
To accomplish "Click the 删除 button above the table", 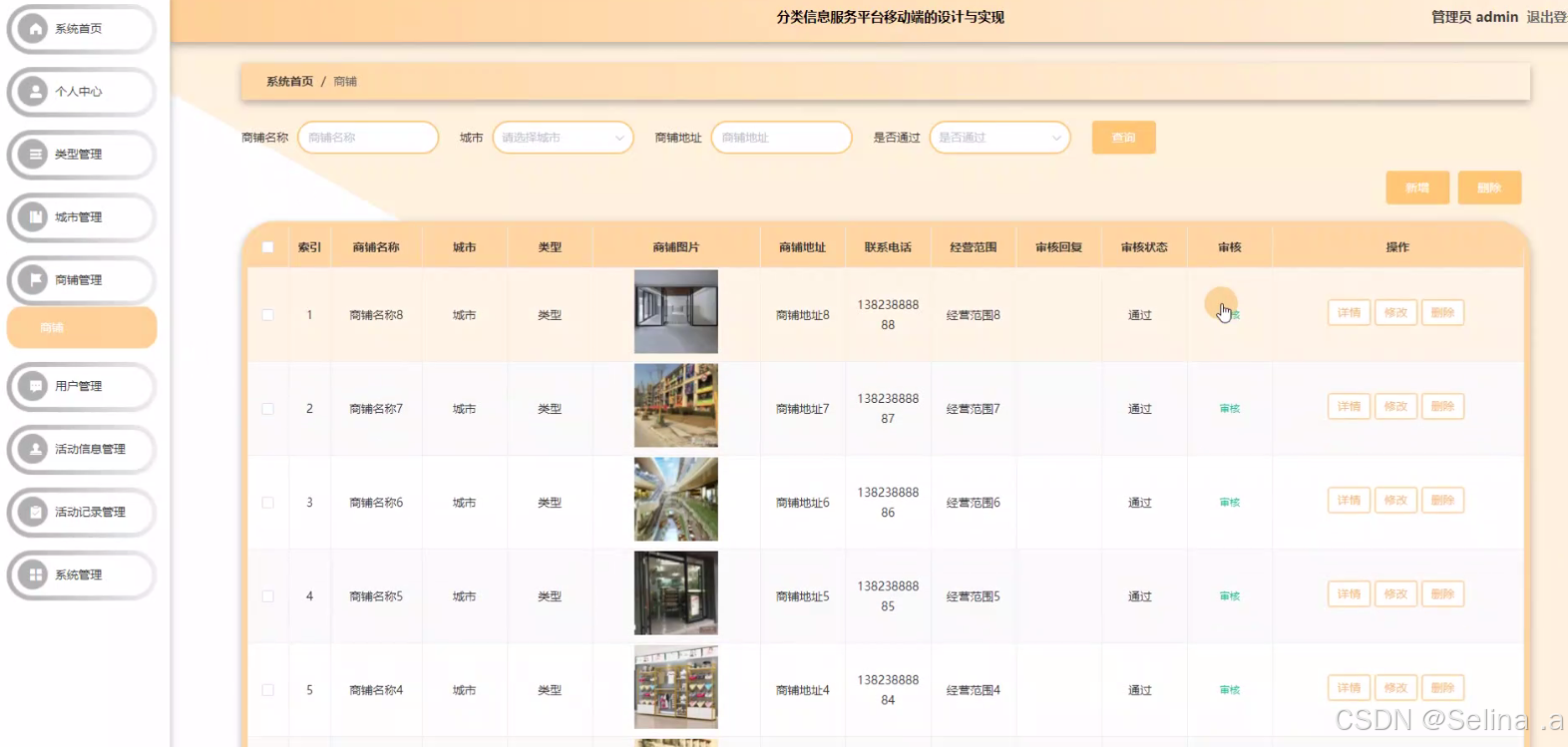I will click(1489, 187).
